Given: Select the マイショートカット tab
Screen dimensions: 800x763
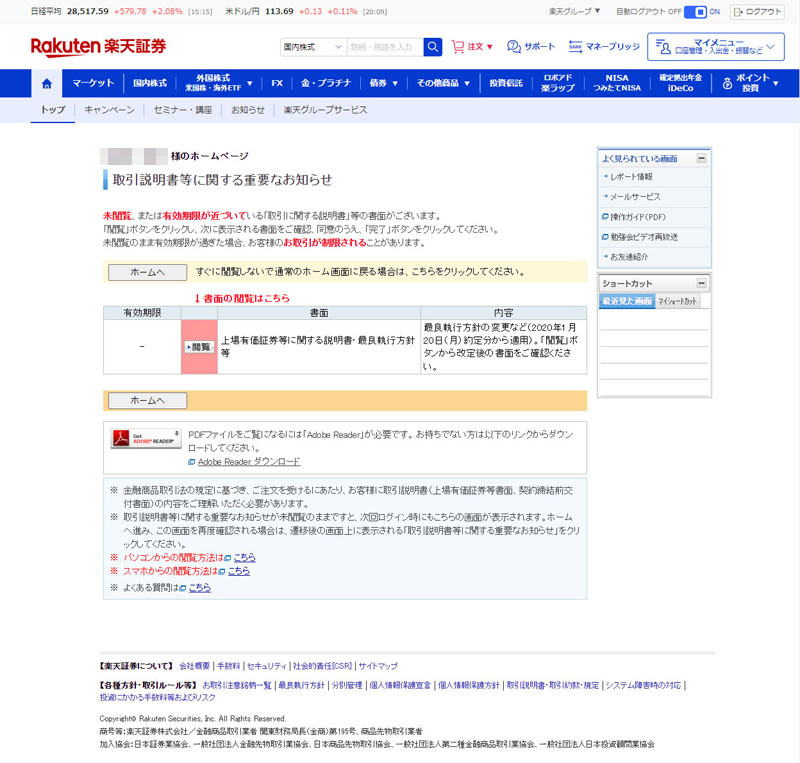Looking at the screenshot, I should point(679,301).
